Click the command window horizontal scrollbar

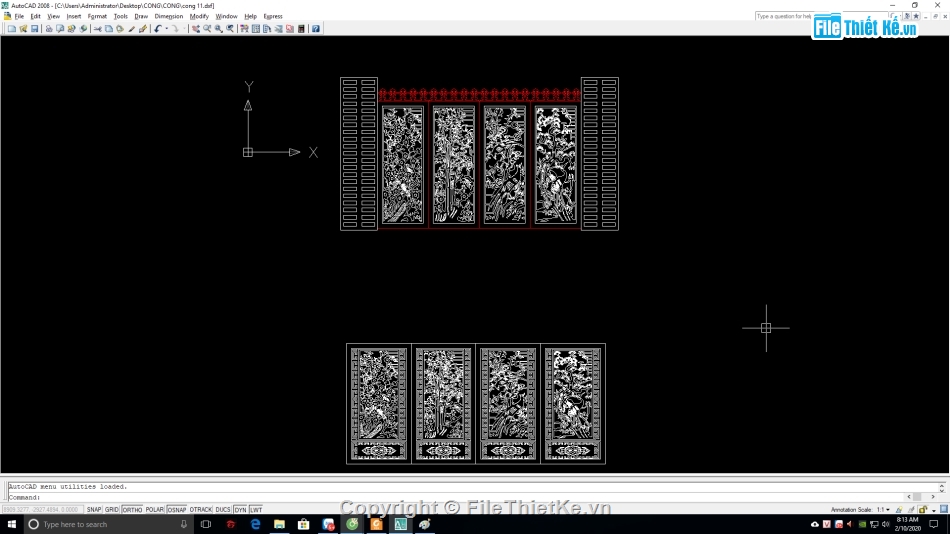921,497
